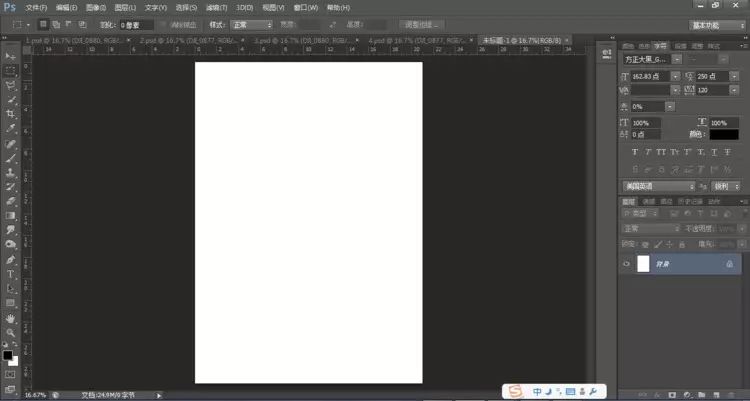Open the 编辑(E) menu
This screenshot has height=401, width=750.
[66, 8]
